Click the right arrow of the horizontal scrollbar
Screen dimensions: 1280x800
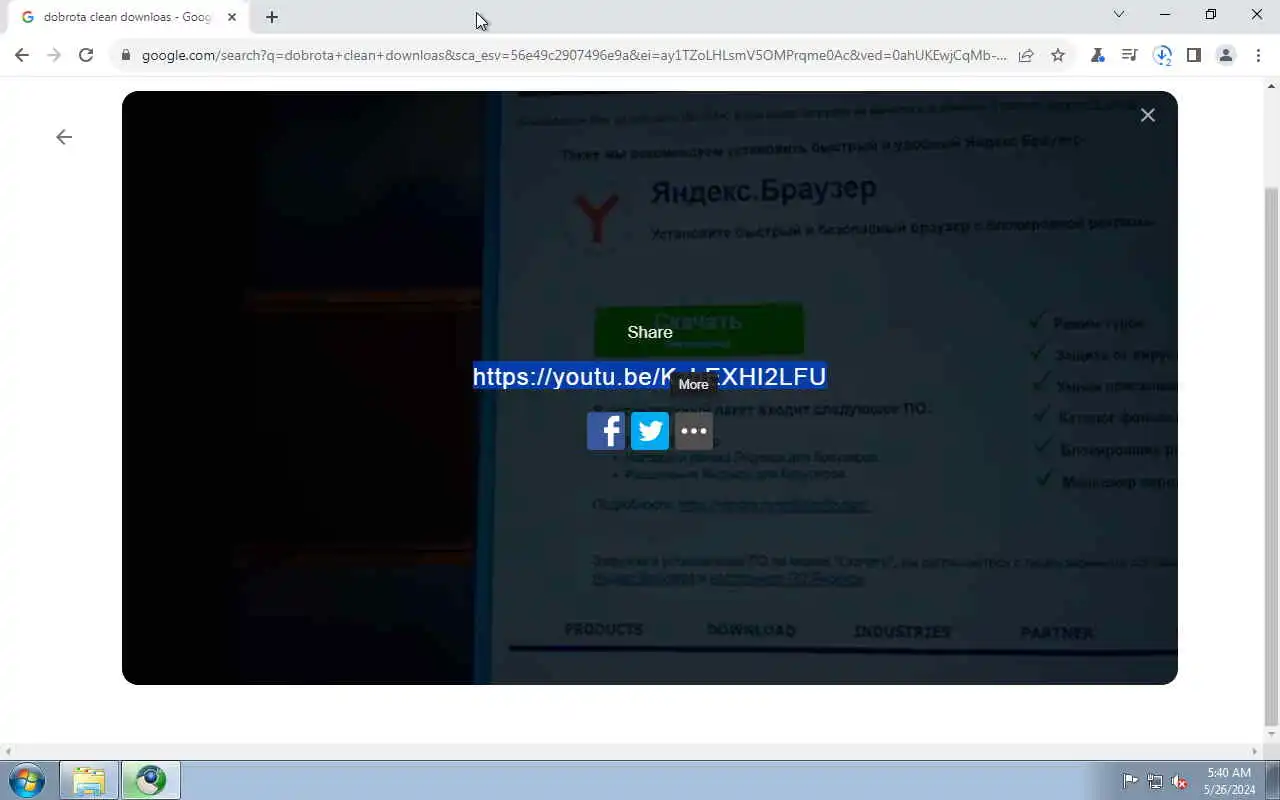[1256, 751]
